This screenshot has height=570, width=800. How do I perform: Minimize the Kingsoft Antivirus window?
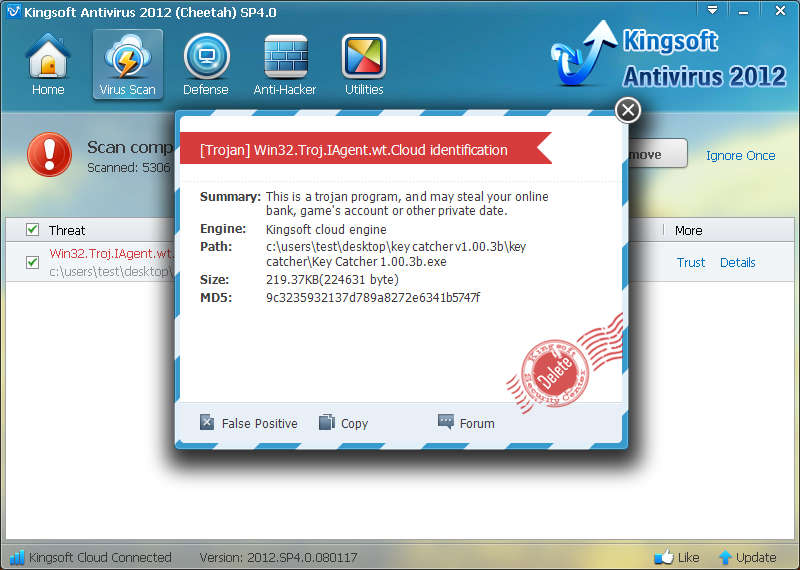point(743,11)
